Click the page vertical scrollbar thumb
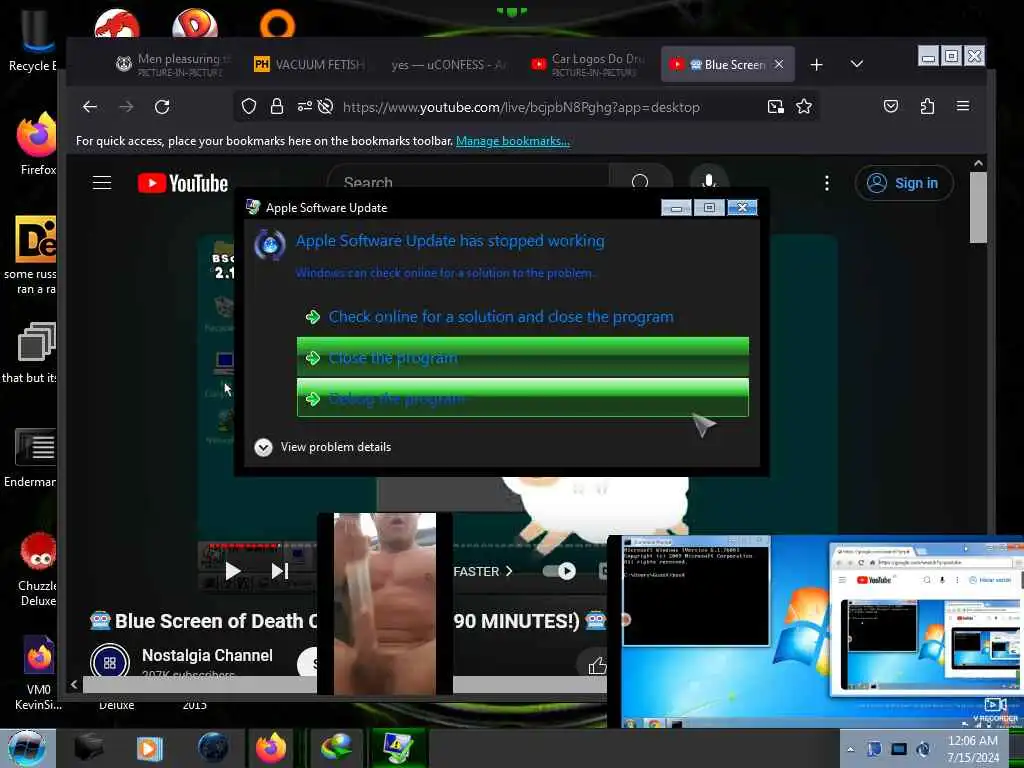This screenshot has height=768, width=1024. pos(978,207)
